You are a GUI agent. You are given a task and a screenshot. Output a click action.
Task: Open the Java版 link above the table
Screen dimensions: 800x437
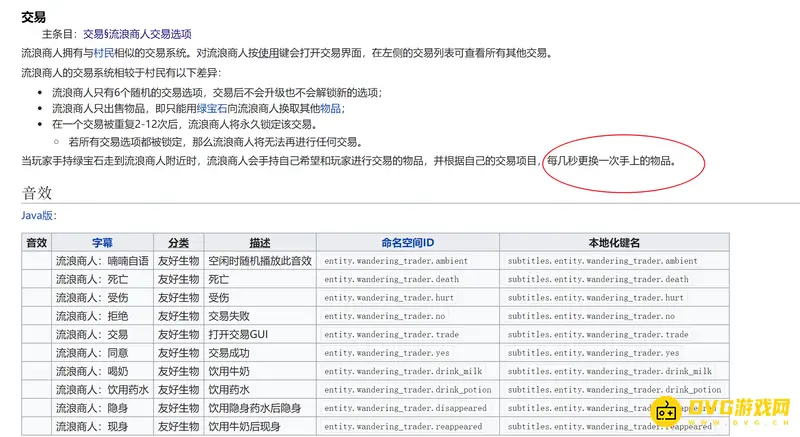point(38,215)
